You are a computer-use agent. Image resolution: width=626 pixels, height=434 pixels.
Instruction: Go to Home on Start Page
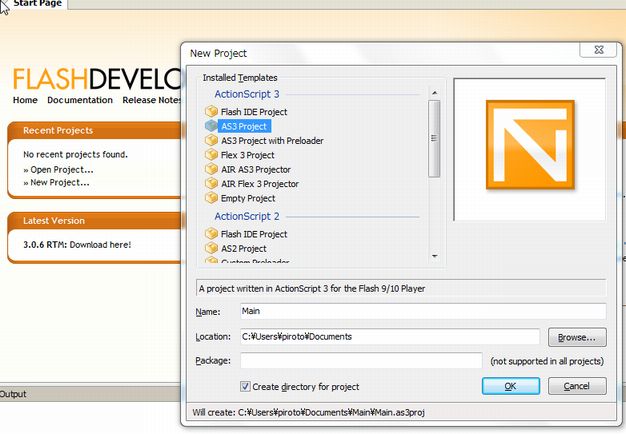25,100
